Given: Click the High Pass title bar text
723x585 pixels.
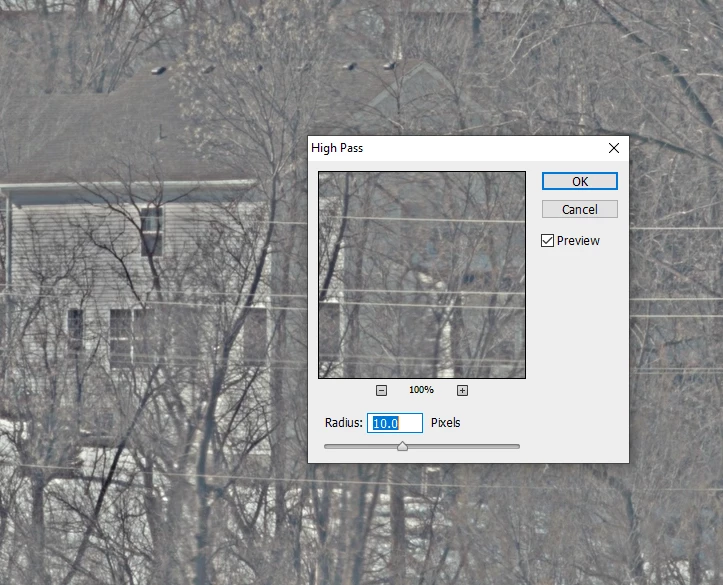Looking at the screenshot, I should [337, 148].
